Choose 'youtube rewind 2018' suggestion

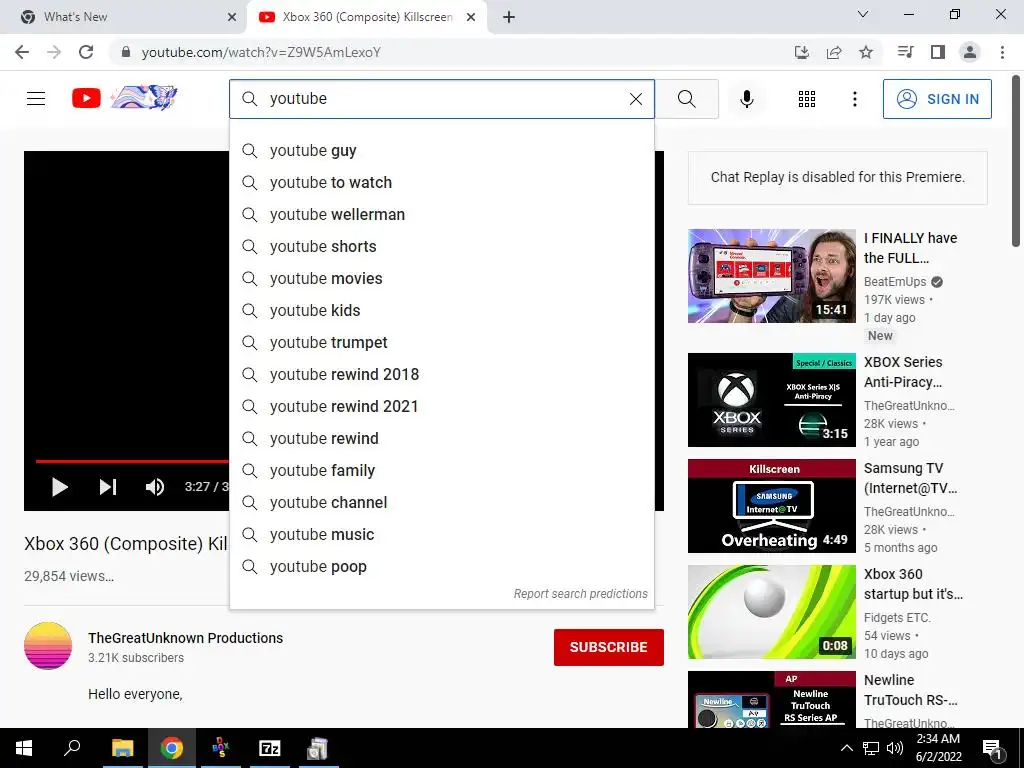[x=441, y=374]
